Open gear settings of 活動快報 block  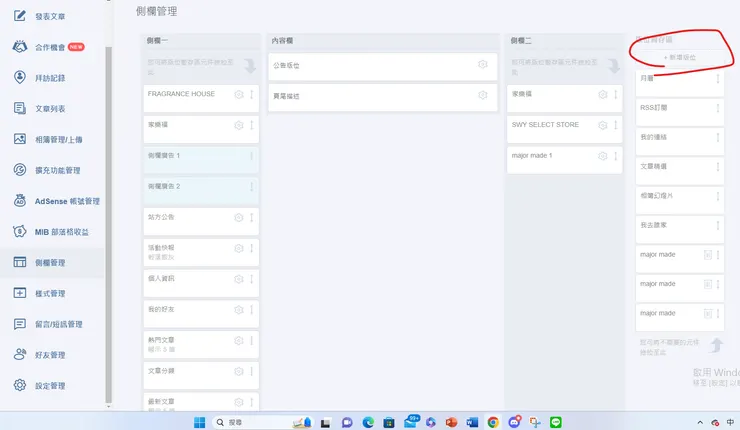click(239, 248)
